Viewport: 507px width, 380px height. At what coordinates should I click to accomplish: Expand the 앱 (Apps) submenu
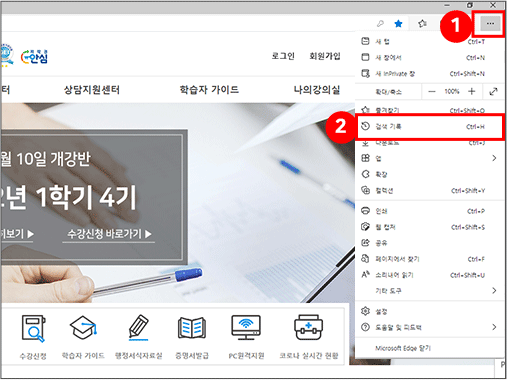[x=430, y=158]
